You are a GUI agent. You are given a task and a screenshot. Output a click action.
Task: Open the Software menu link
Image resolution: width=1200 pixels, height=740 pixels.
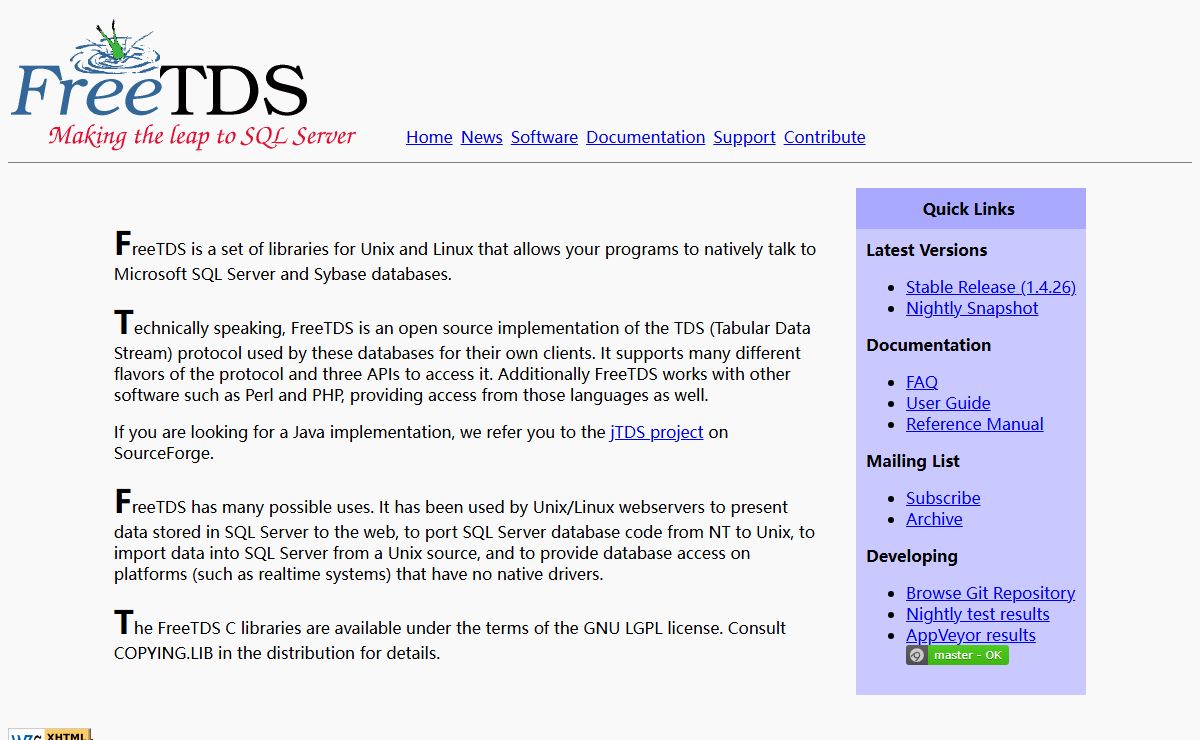pyautogui.click(x=544, y=137)
